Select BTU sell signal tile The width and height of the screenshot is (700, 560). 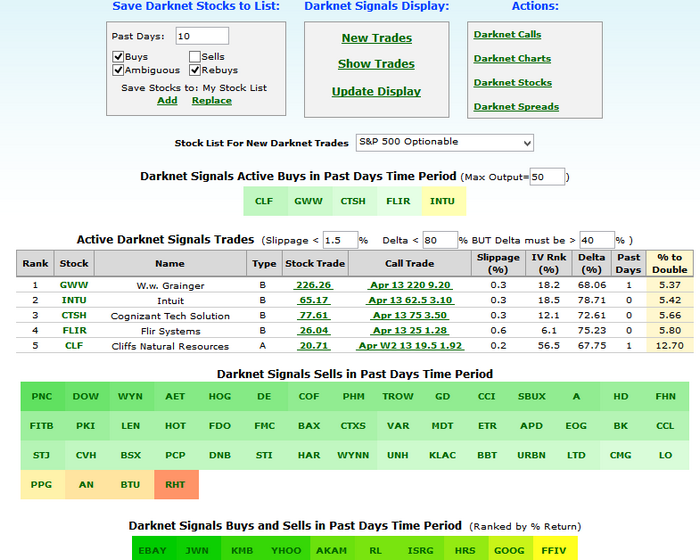point(132,485)
